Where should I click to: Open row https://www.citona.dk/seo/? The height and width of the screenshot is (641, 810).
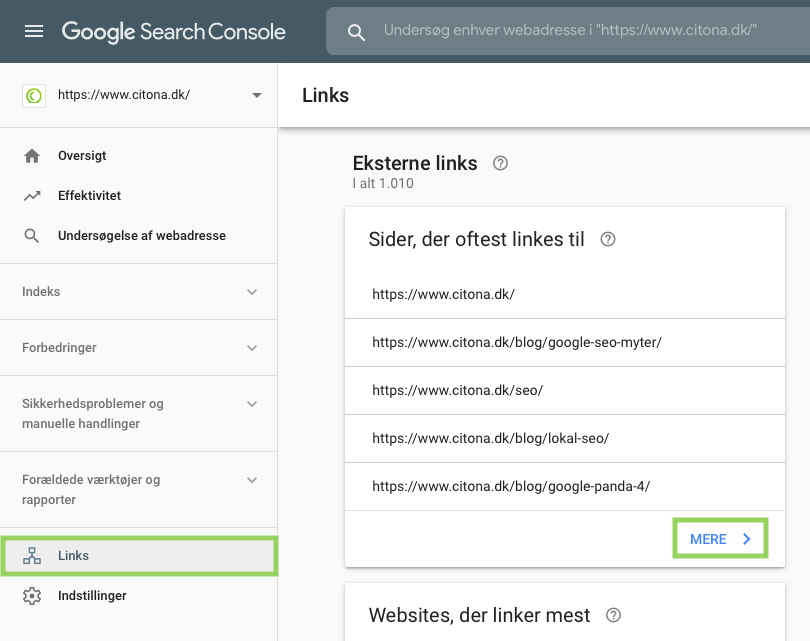565,390
